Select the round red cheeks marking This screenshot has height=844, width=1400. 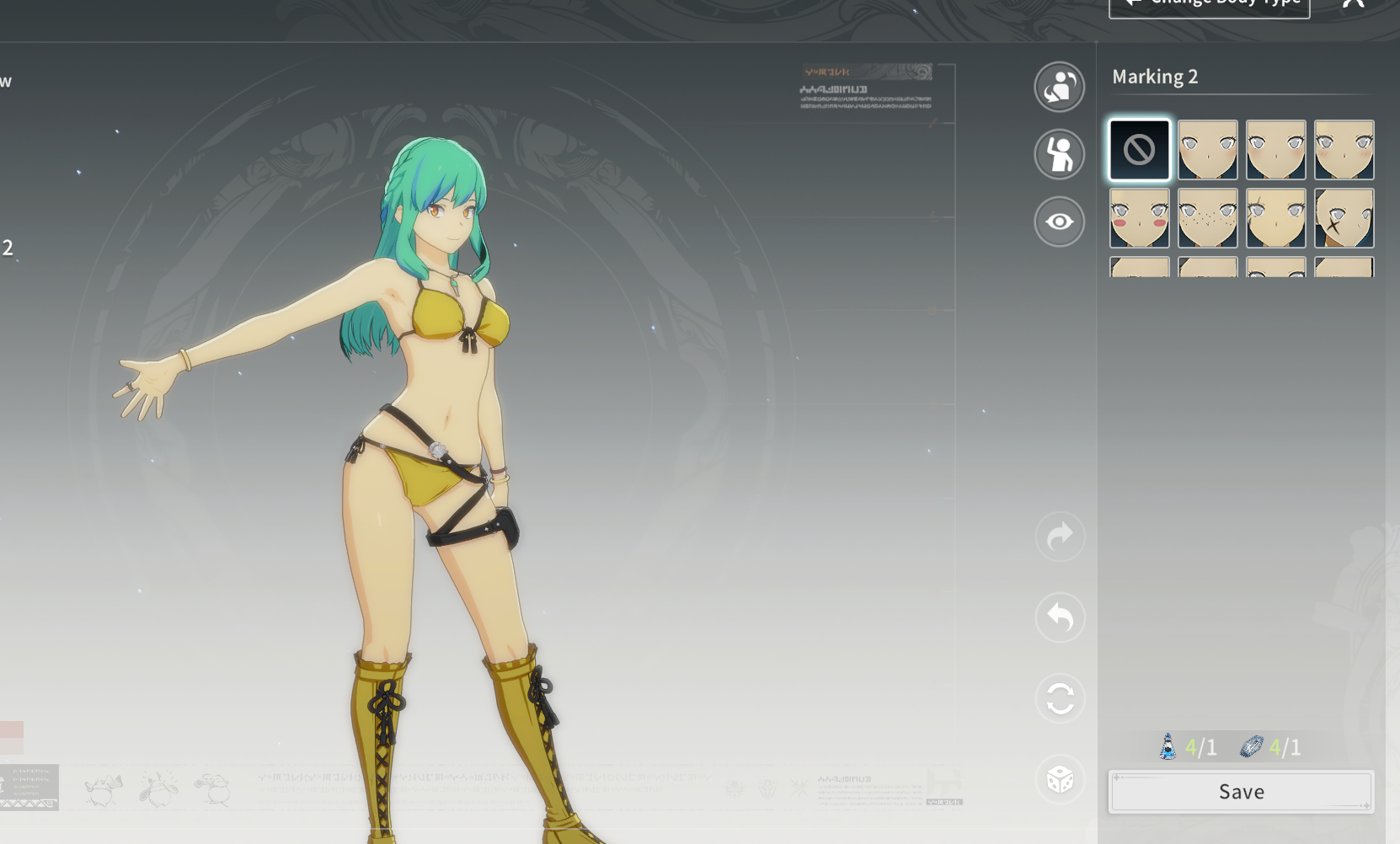(x=1140, y=218)
